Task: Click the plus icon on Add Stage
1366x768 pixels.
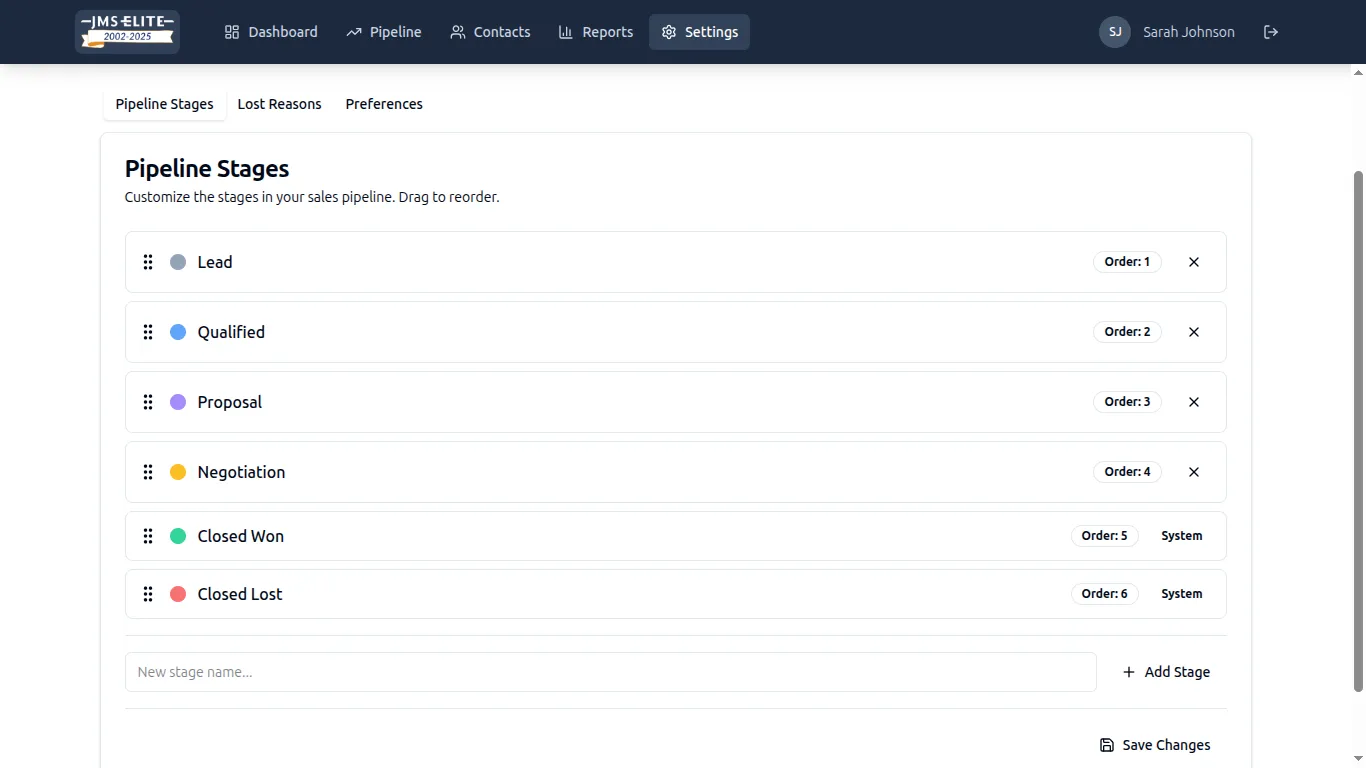Action: pyautogui.click(x=1129, y=672)
